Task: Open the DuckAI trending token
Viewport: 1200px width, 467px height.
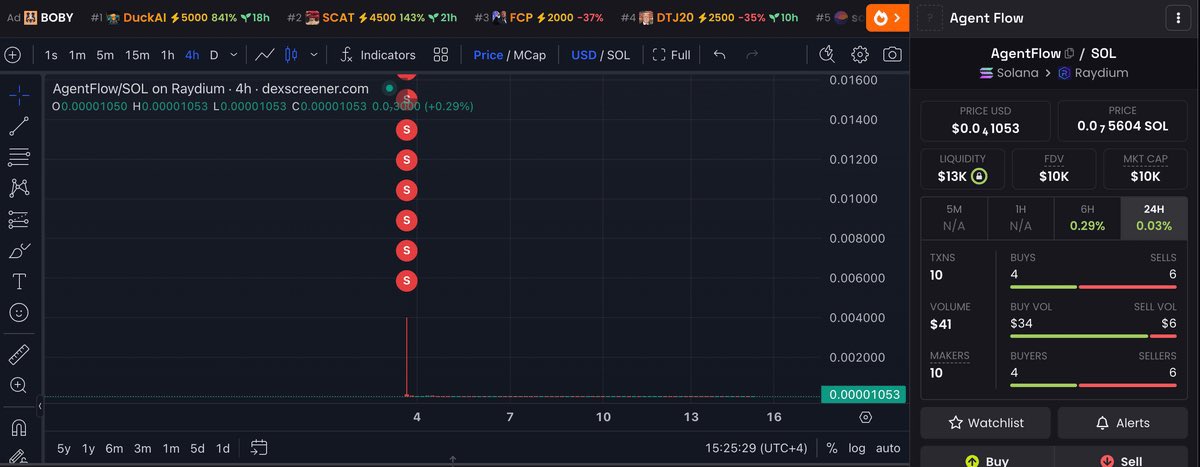Action: (180, 18)
